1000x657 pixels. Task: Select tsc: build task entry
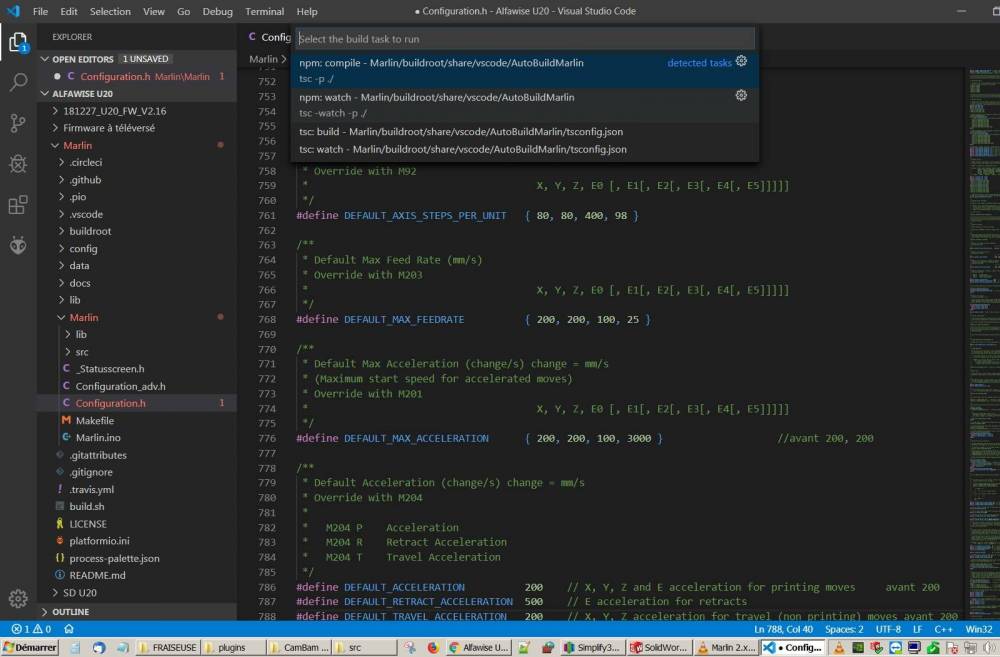tap(461, 132)
